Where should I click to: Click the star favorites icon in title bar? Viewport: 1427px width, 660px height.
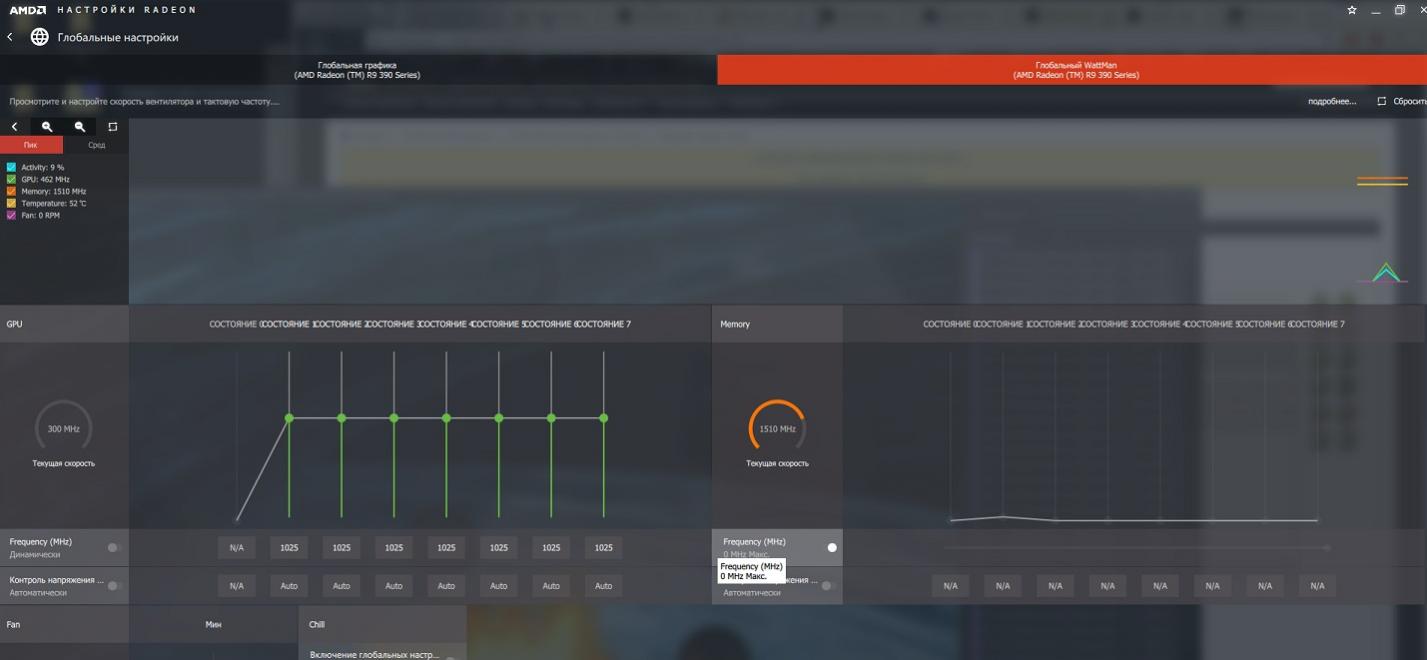(1352, 9)
